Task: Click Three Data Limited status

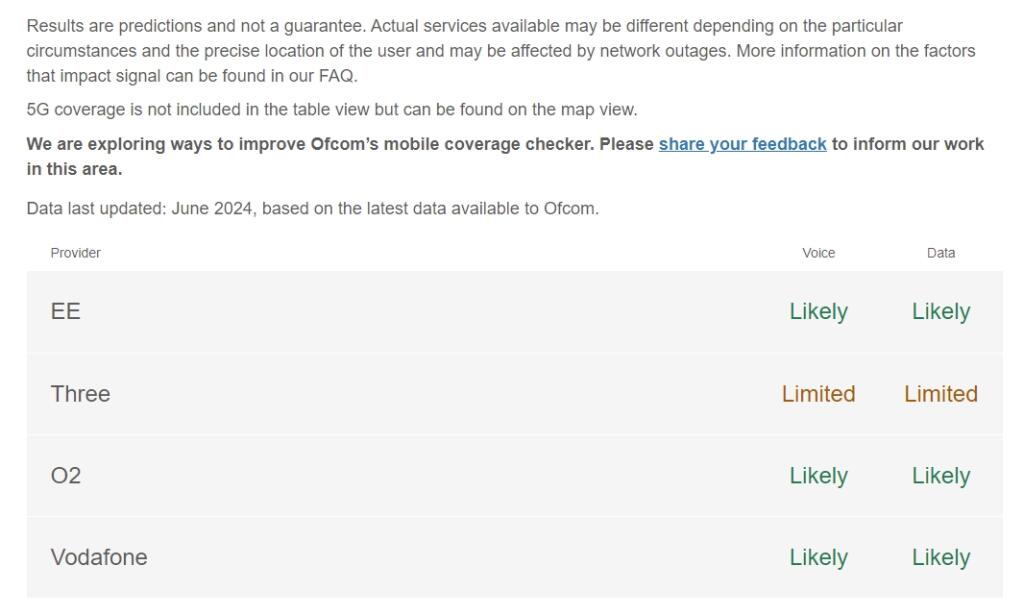Action: coord(940,394)
